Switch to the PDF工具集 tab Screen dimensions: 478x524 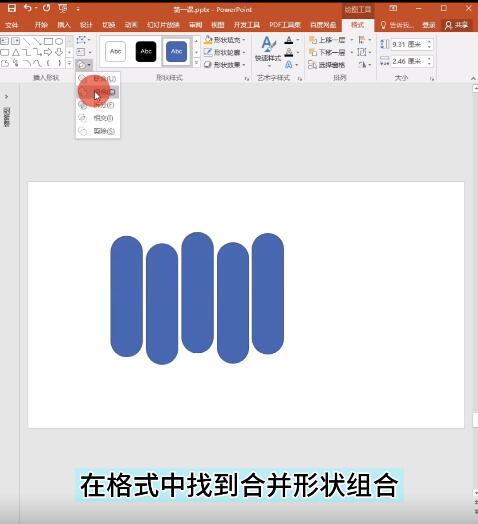coord(285,25)
